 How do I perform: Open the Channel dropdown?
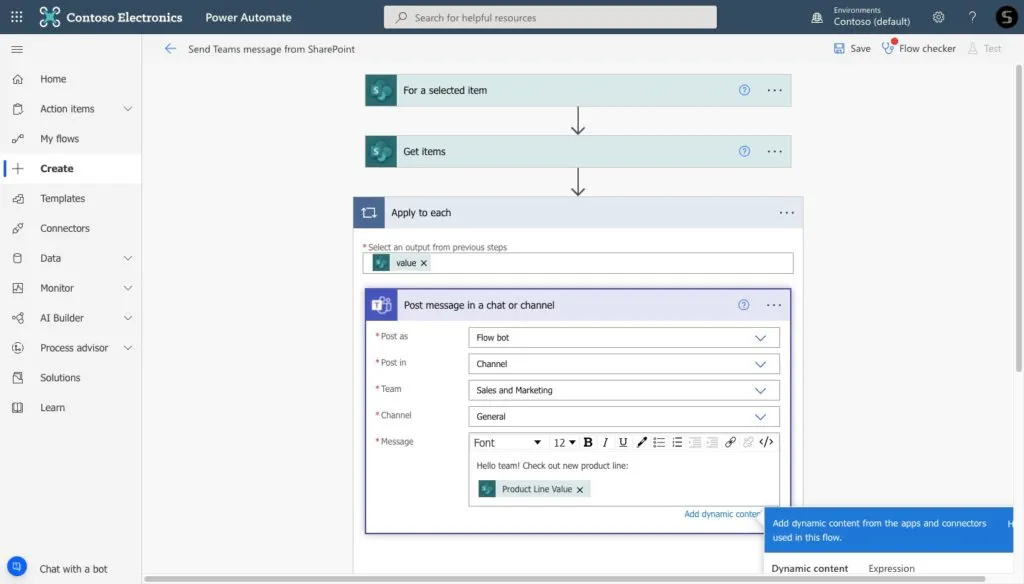624,416
